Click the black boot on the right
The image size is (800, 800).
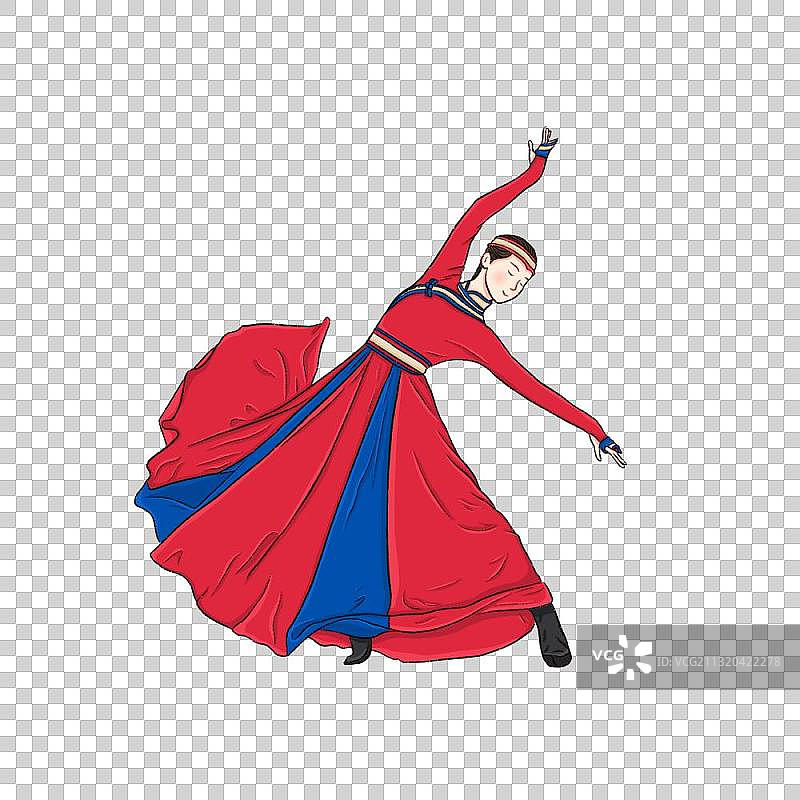pos(552,633)
